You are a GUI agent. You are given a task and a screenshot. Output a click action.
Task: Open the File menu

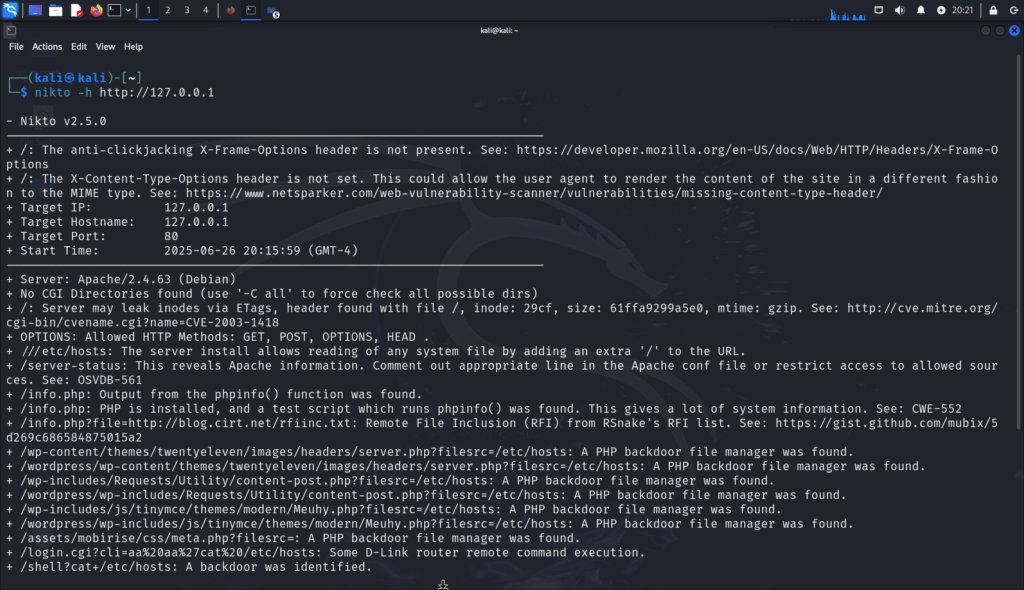coord(16,46)
